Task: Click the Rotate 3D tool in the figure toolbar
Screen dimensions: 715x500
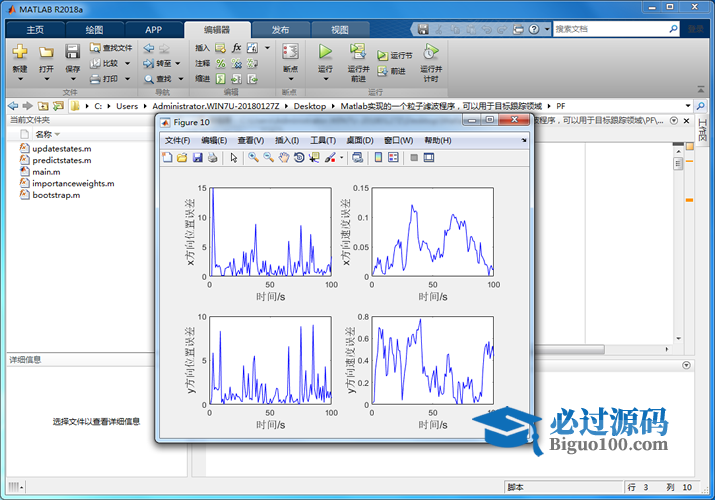Action: click(x=299, y=157)
